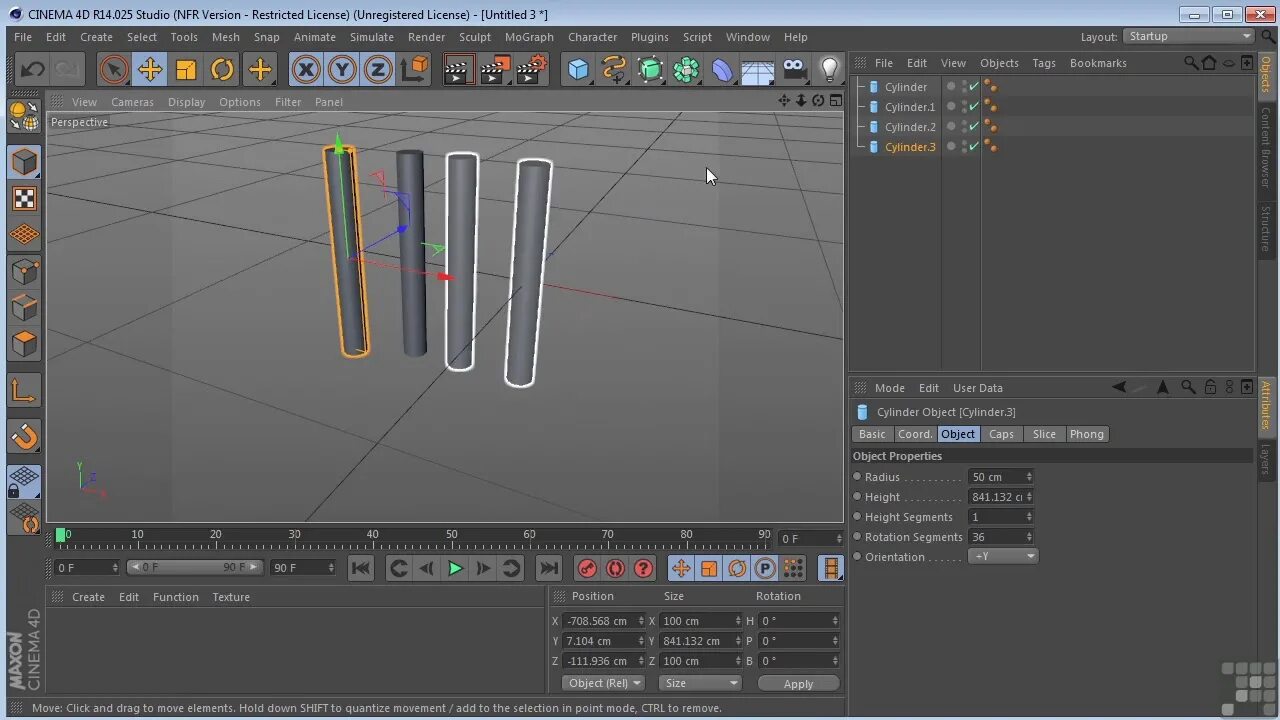The height and width of the screenshot is (720, 1280).
Task: Add a camera object
Action: coord(794,69)
